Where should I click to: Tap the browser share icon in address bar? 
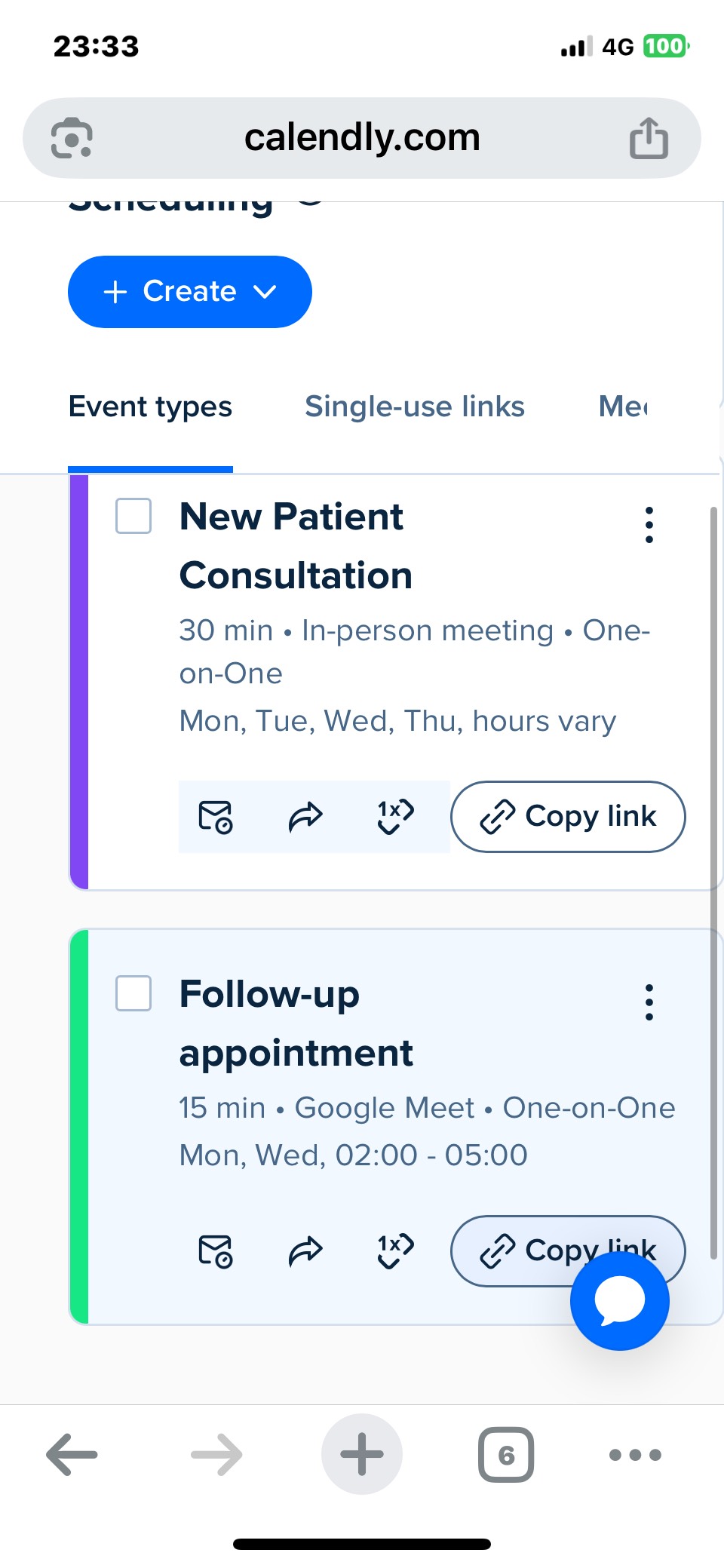(649, 138)
